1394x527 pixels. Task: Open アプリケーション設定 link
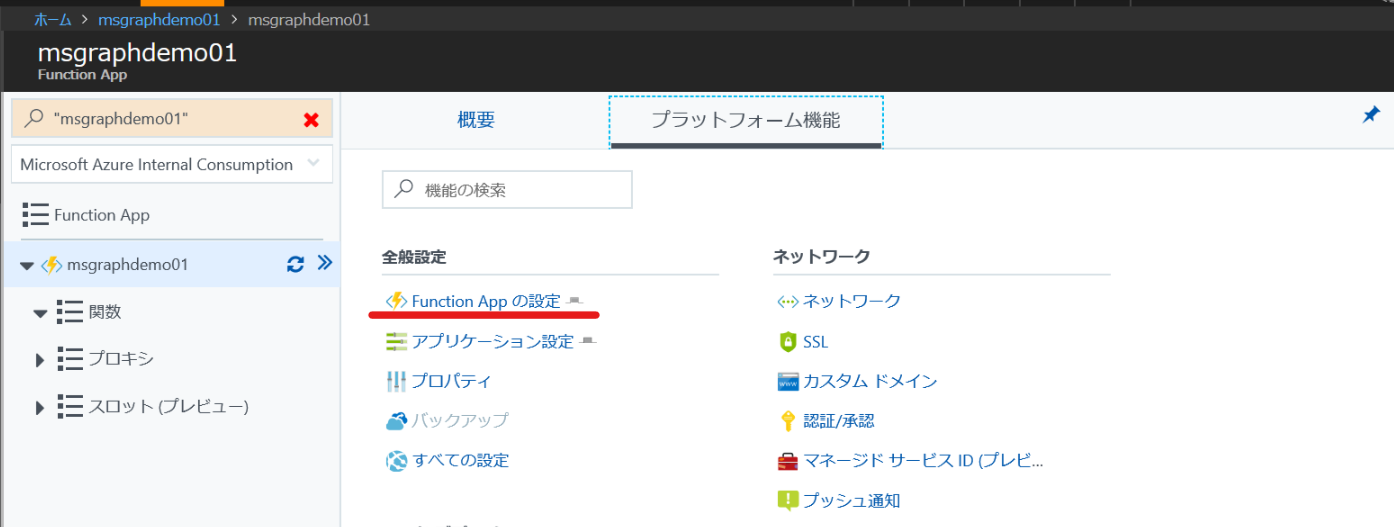coord(493,341)
